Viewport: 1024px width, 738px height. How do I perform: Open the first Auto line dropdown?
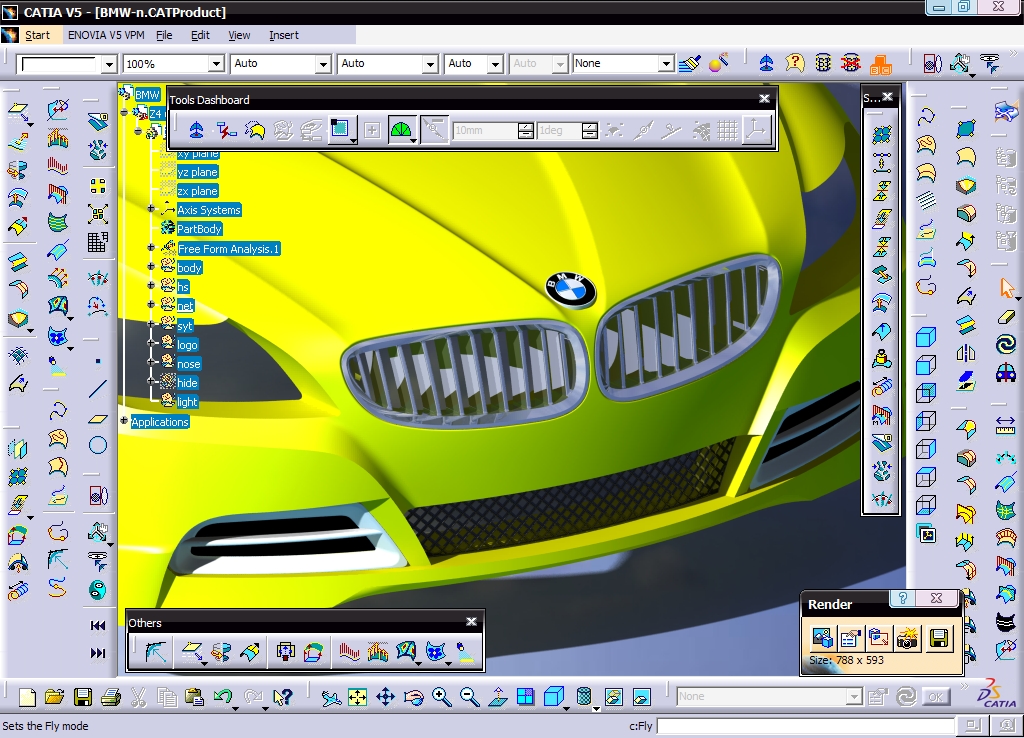323,63
